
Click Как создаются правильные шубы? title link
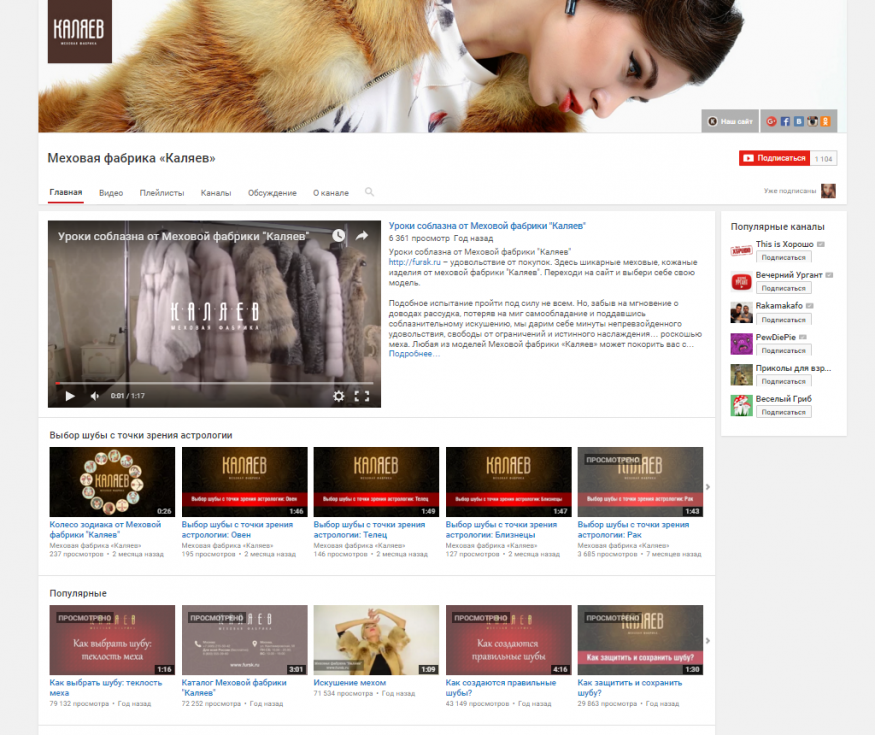tap(501, 688)
